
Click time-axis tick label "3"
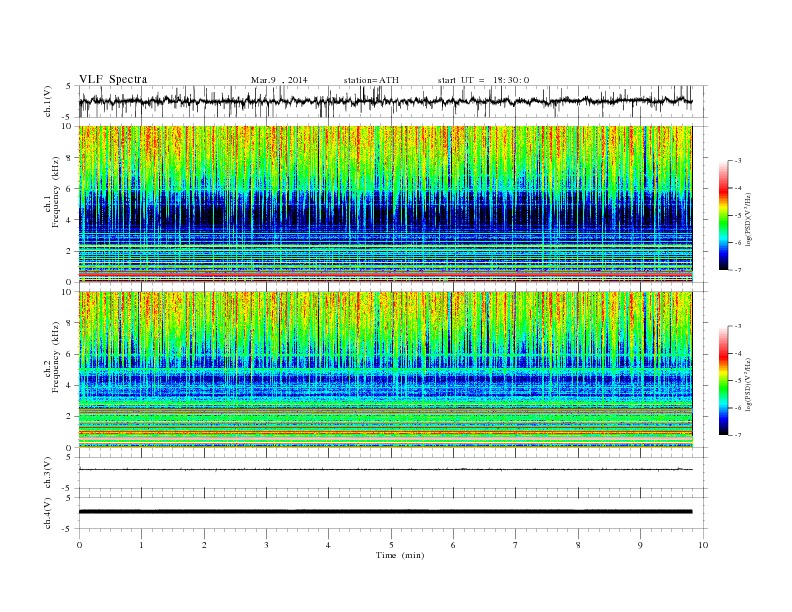tap(266, 545)
